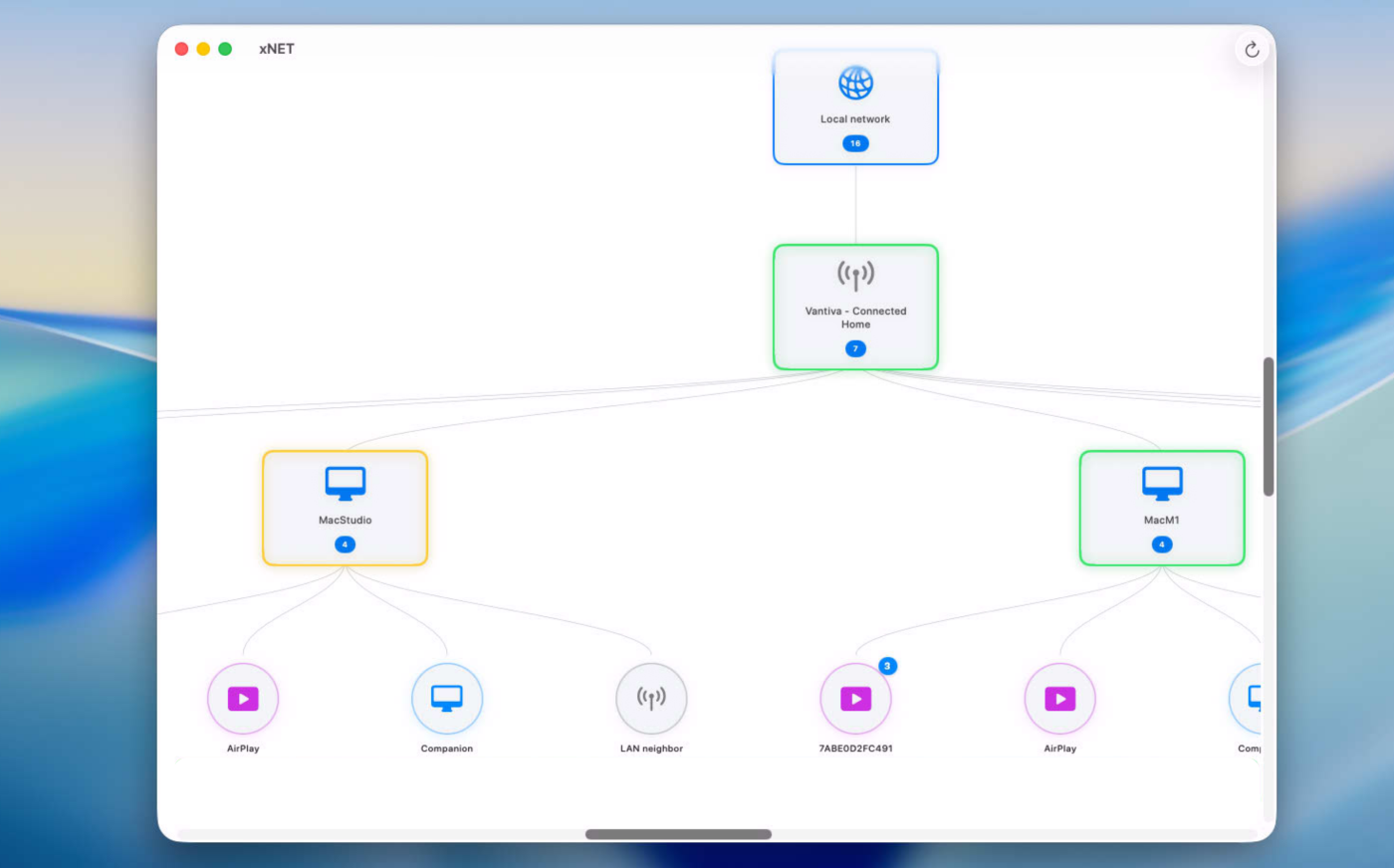
Task: Click the green zoom window button
Action: click(x=225, y=49)
